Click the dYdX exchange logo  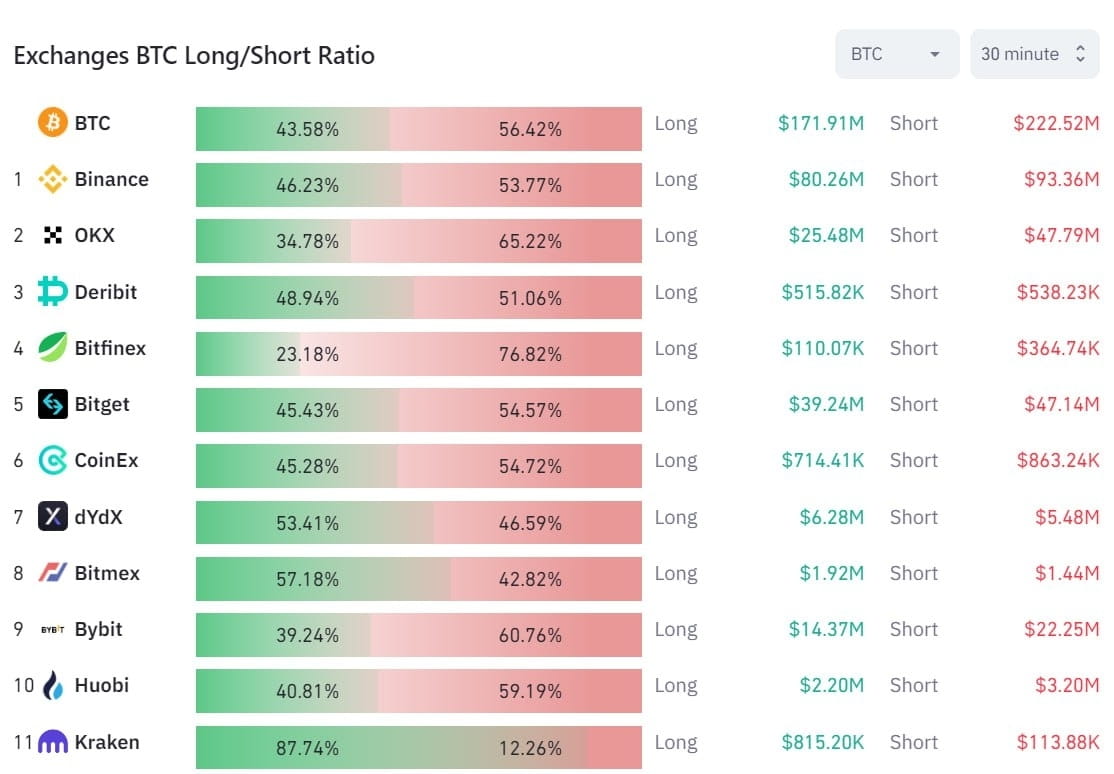(x=52, y=517)
